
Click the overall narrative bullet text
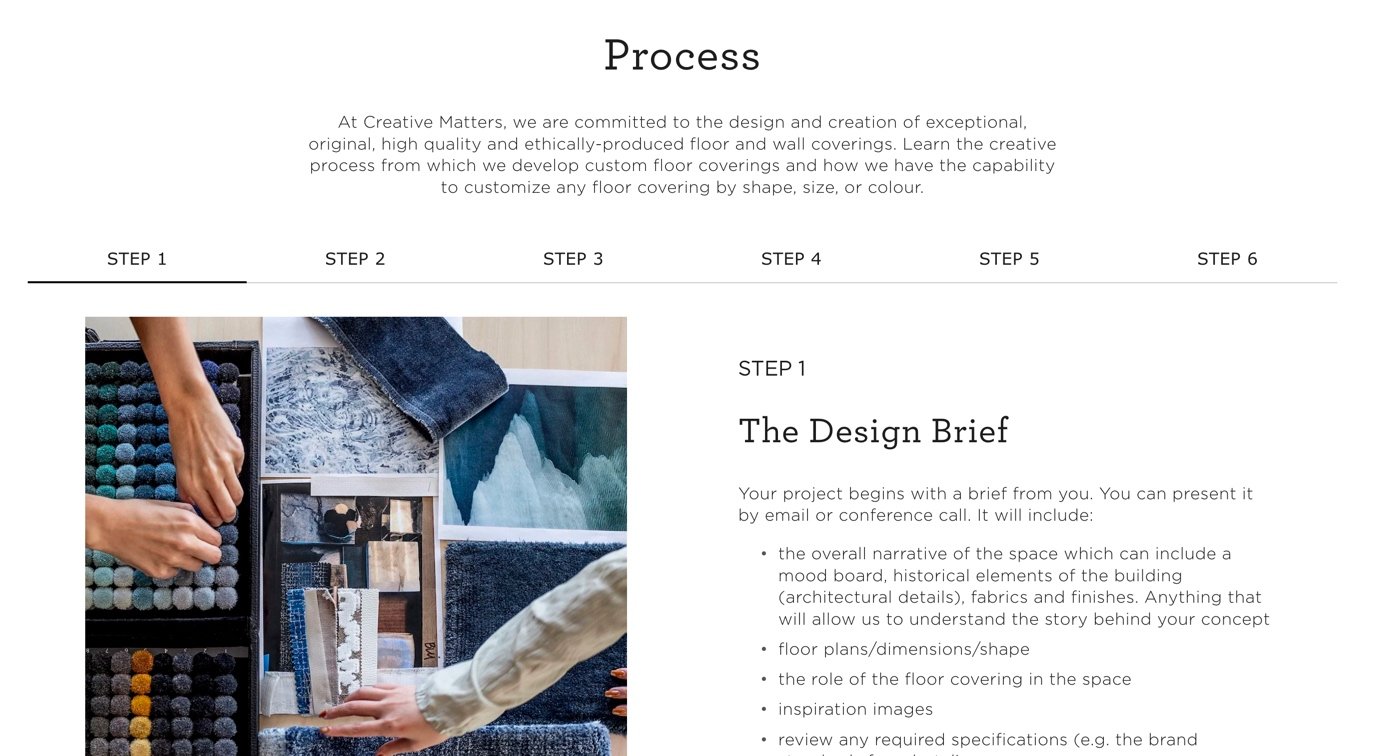click(x=1024, y=586)
